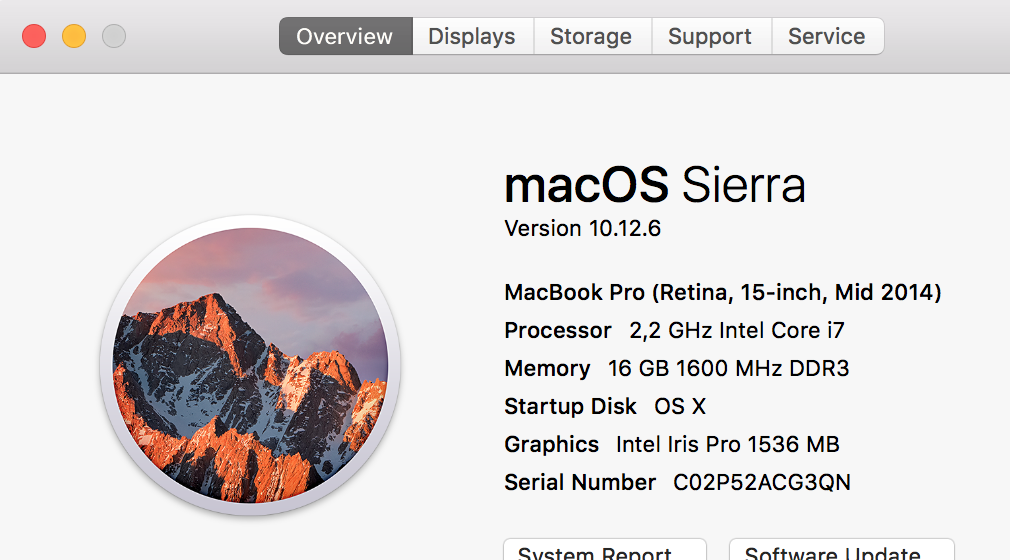Open the System Report button
Viewport: 1010px width, 560px height.
click(x=604, y=551)
